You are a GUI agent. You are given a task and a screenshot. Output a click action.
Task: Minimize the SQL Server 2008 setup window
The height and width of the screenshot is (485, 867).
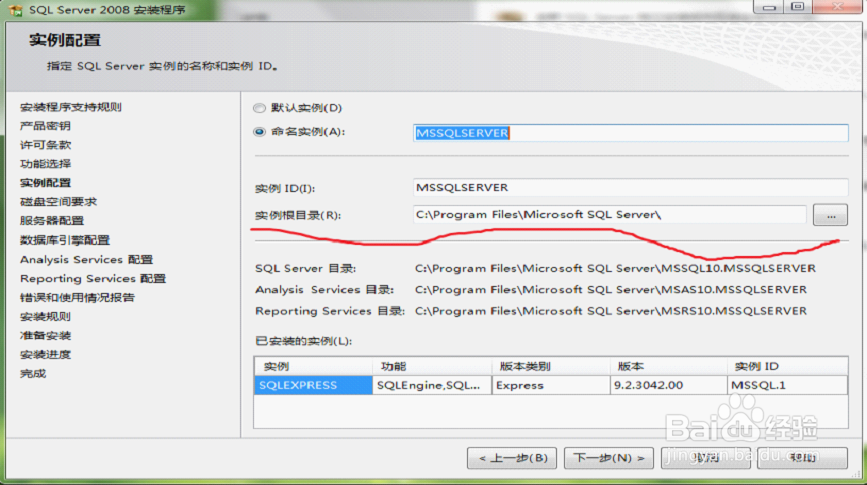click(x=769, y=7)
